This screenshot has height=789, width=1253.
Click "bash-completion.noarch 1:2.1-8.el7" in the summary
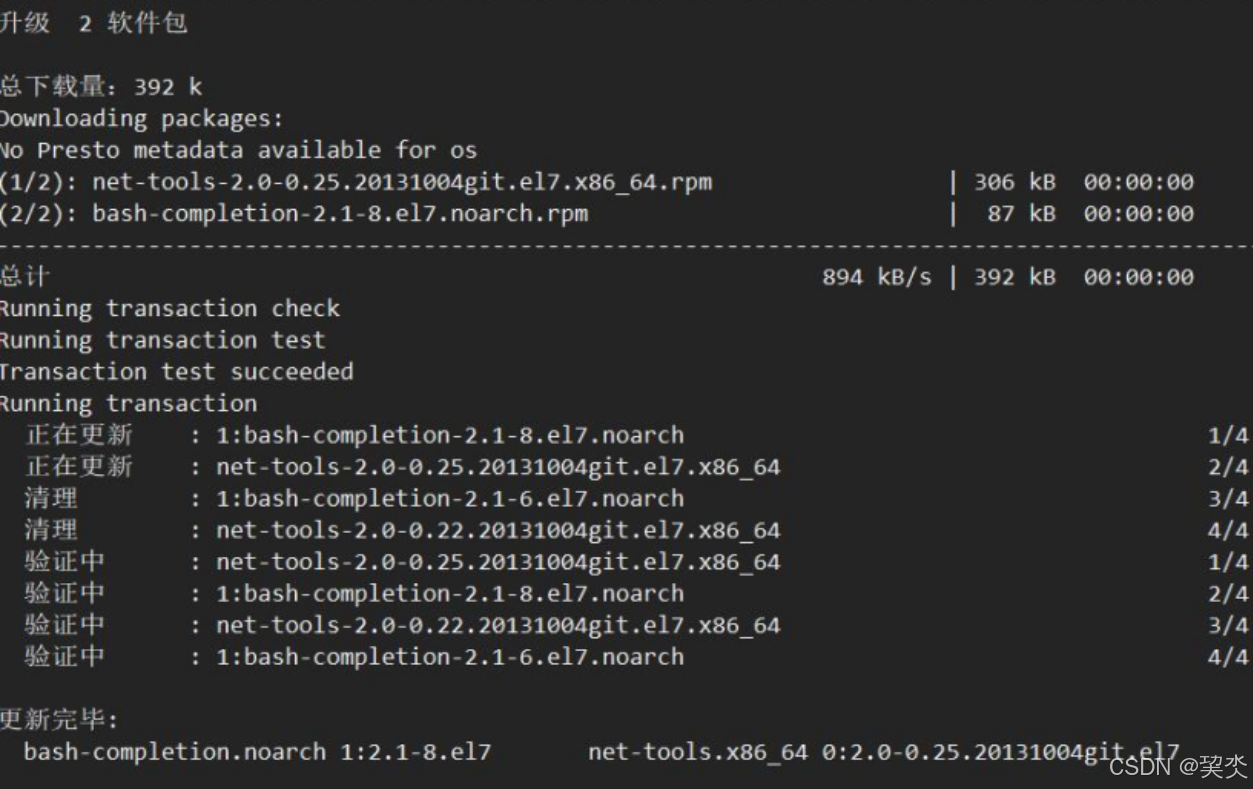[x=257, y=752]
